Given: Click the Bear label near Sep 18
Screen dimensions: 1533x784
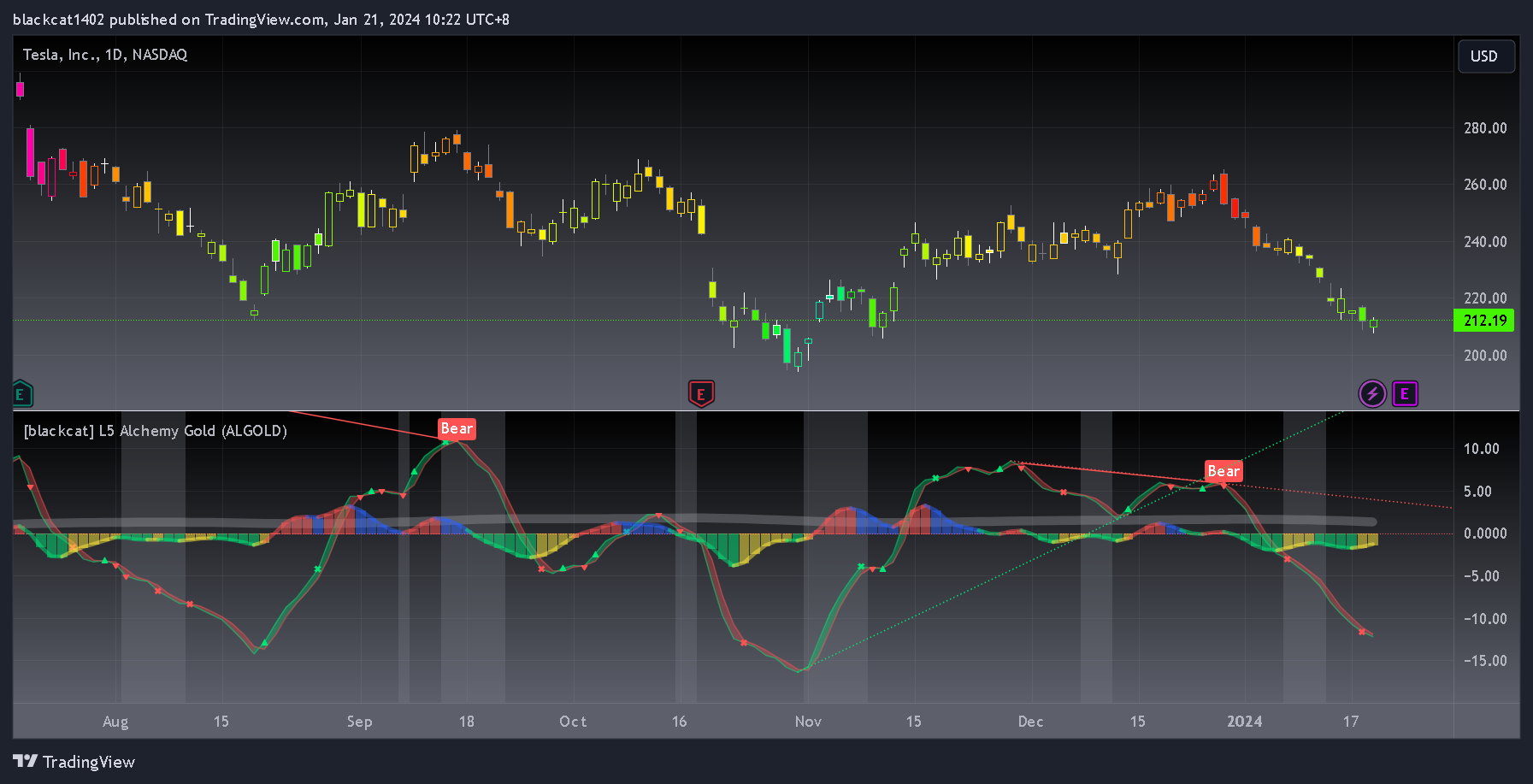Looking at the screenshot, I should click(x=457, y=429).
